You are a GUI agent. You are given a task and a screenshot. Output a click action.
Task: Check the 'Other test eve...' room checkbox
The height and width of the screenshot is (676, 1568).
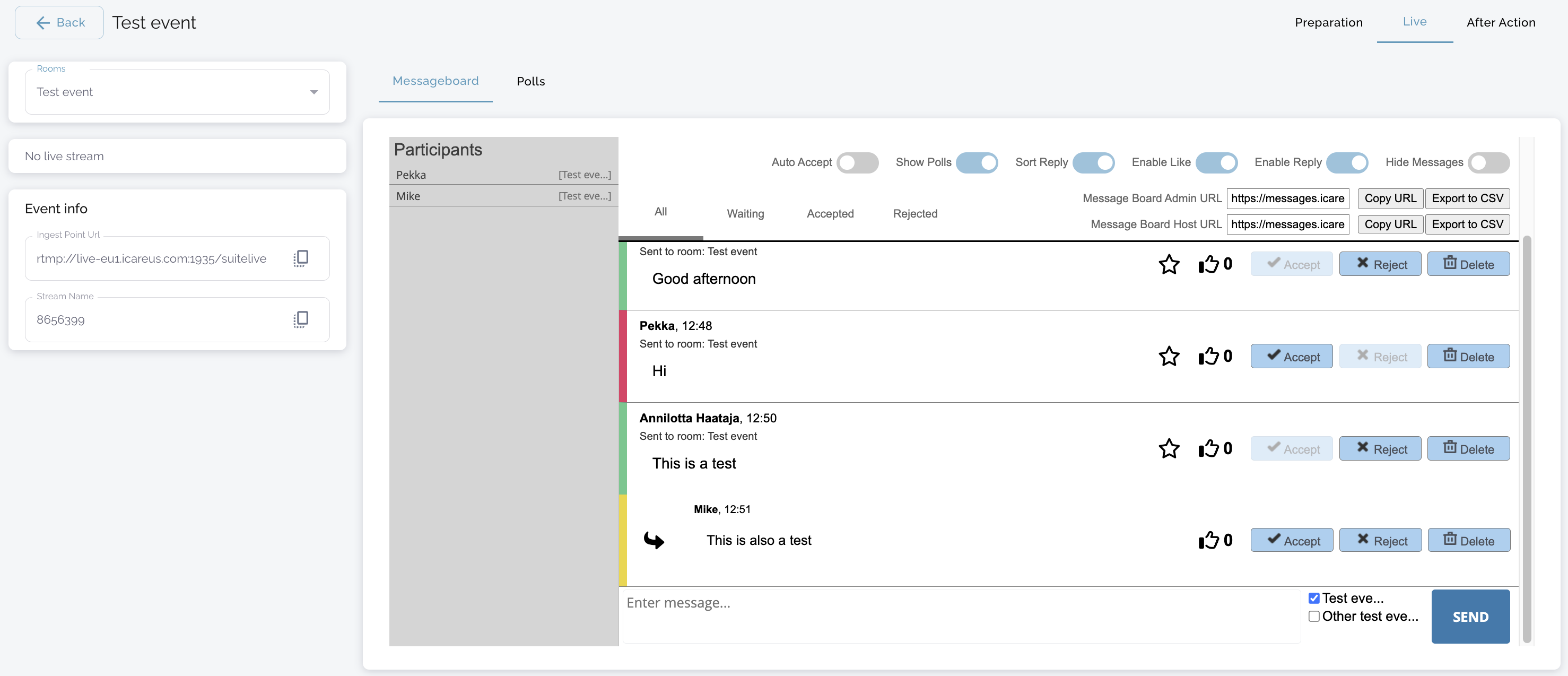1314,617
